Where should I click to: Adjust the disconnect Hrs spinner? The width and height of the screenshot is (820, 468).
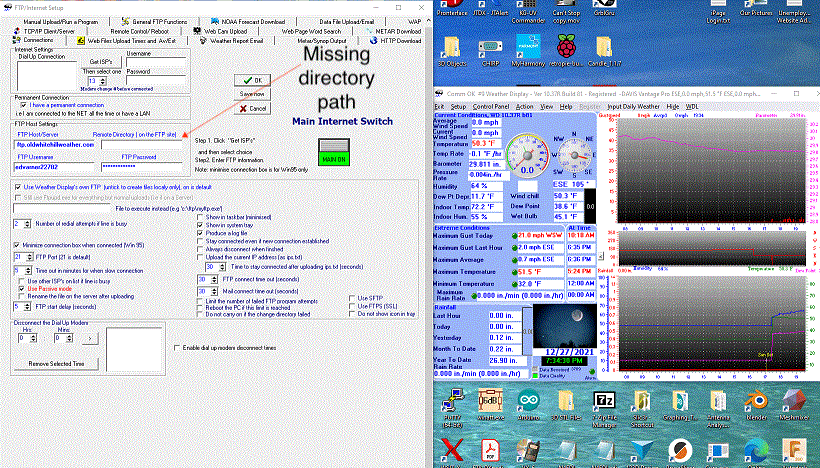(33, 338)
